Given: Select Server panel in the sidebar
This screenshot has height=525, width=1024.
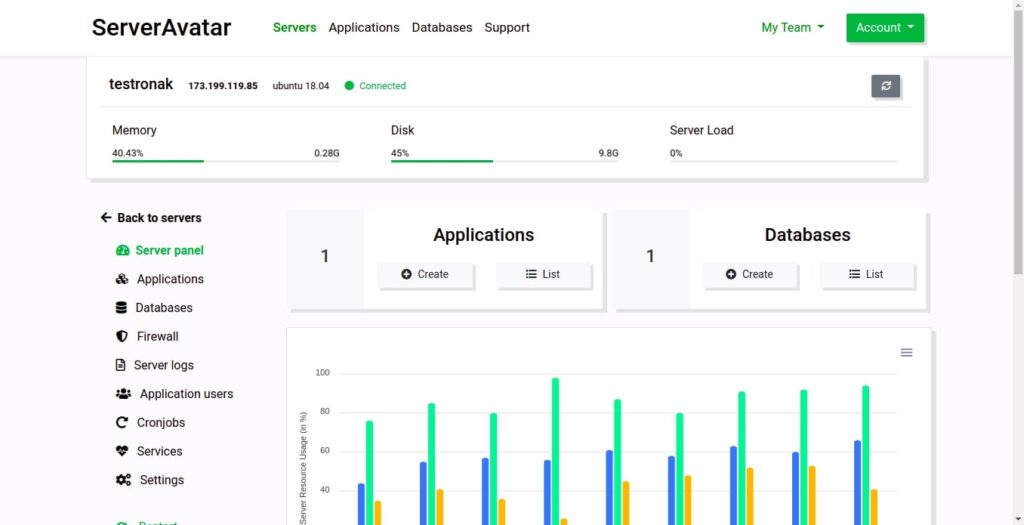Looking at the screenshot, I should [x=159, y=250].
